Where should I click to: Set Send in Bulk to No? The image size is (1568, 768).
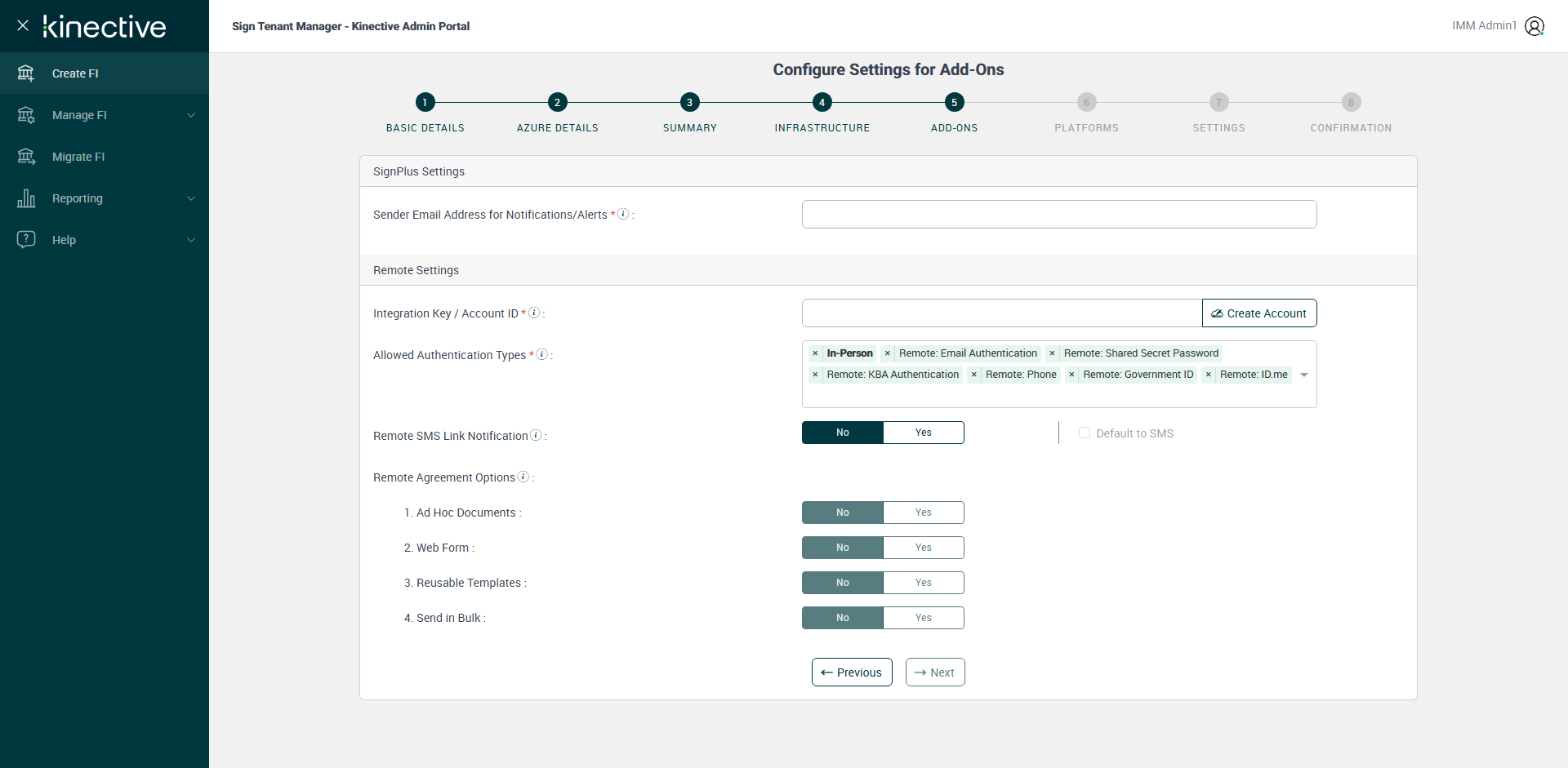[843, 618]
